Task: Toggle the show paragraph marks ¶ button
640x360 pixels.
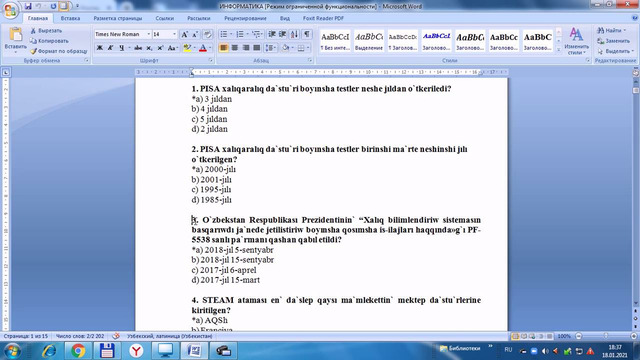Action: pos(307,34)
